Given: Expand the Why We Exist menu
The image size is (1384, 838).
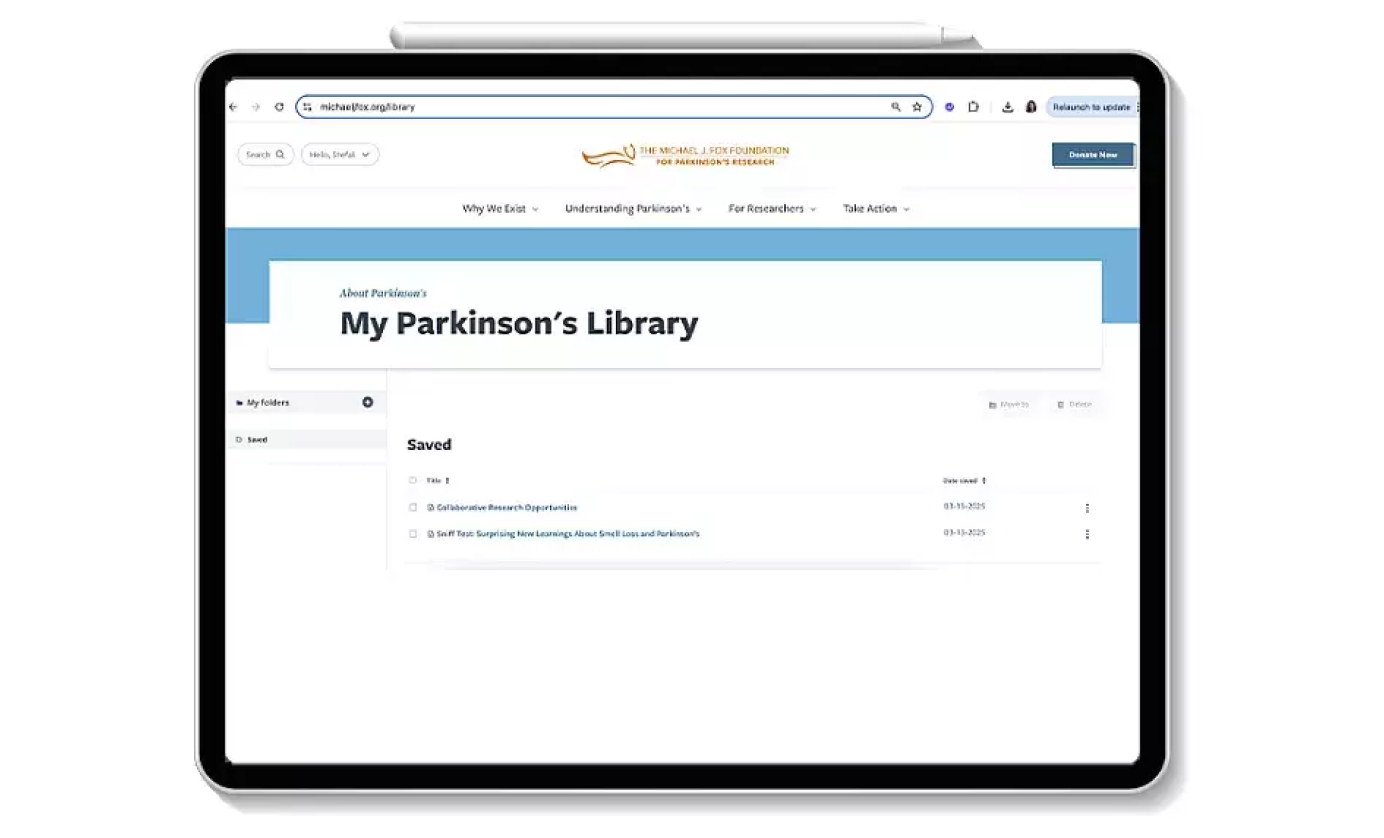Looking at the screenshot, I should coord(500,209).
